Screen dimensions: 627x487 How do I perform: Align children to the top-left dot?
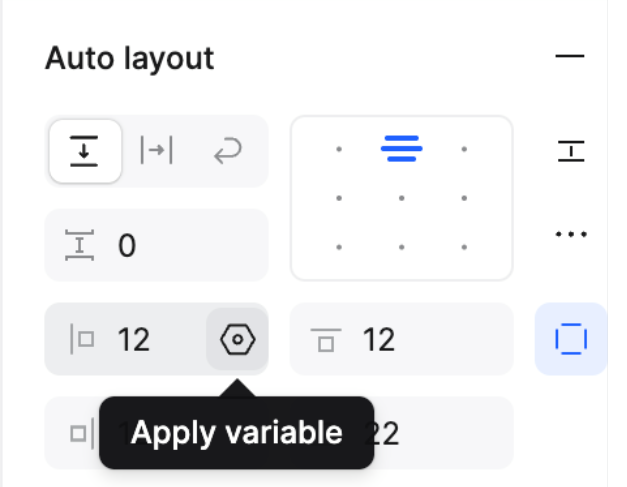(340, 151)
